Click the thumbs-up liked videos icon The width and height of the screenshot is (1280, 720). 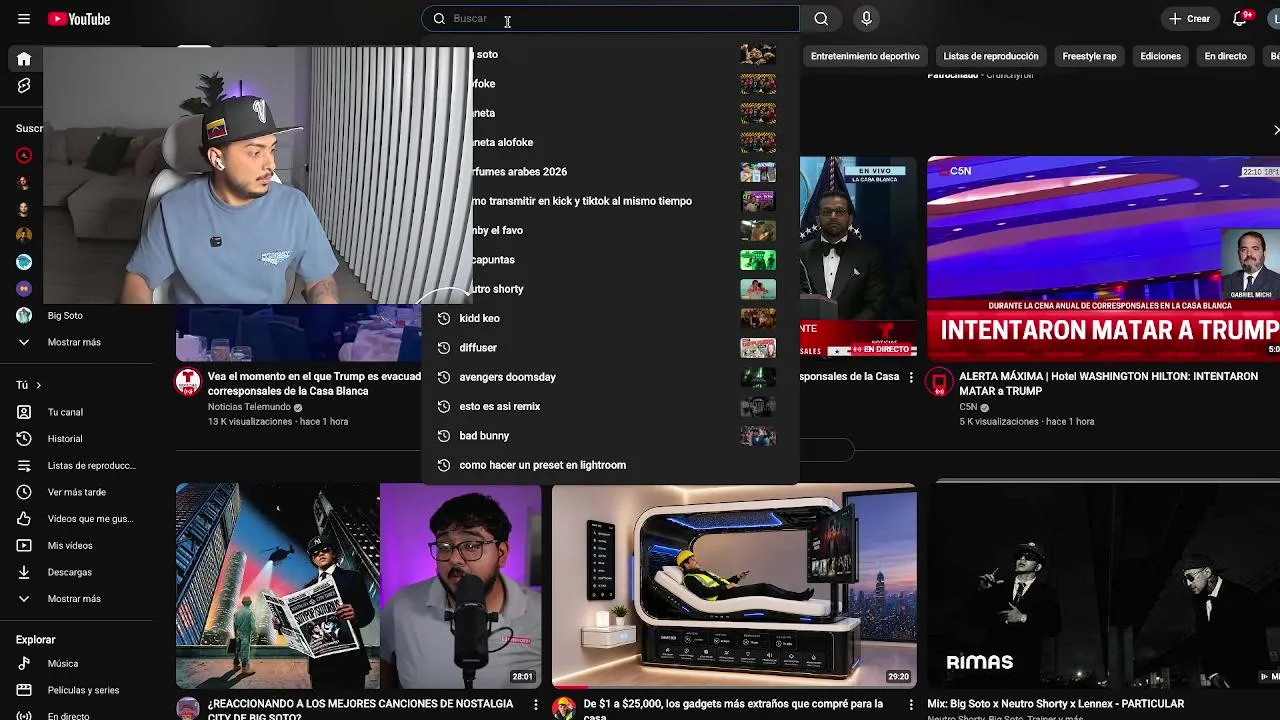point(24,519)
